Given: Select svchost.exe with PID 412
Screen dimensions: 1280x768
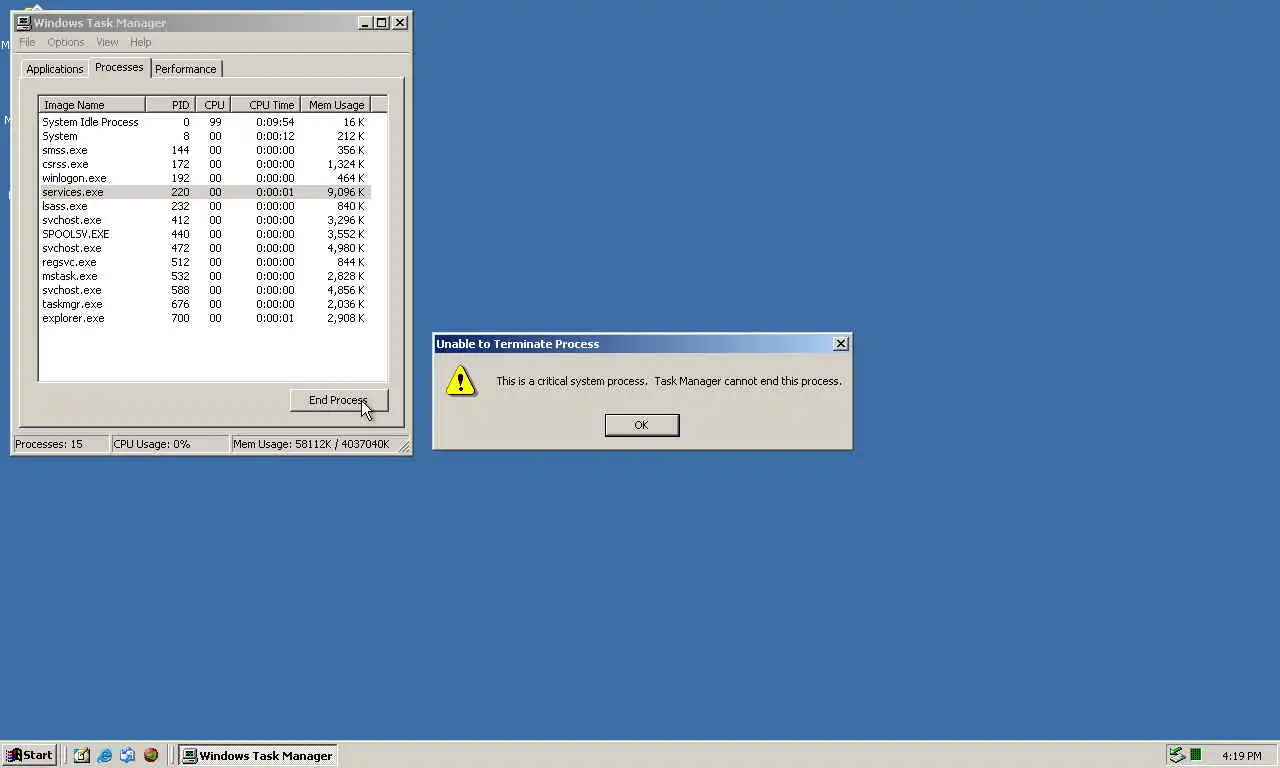Looking at the screenshot, I should coord(205,220).
